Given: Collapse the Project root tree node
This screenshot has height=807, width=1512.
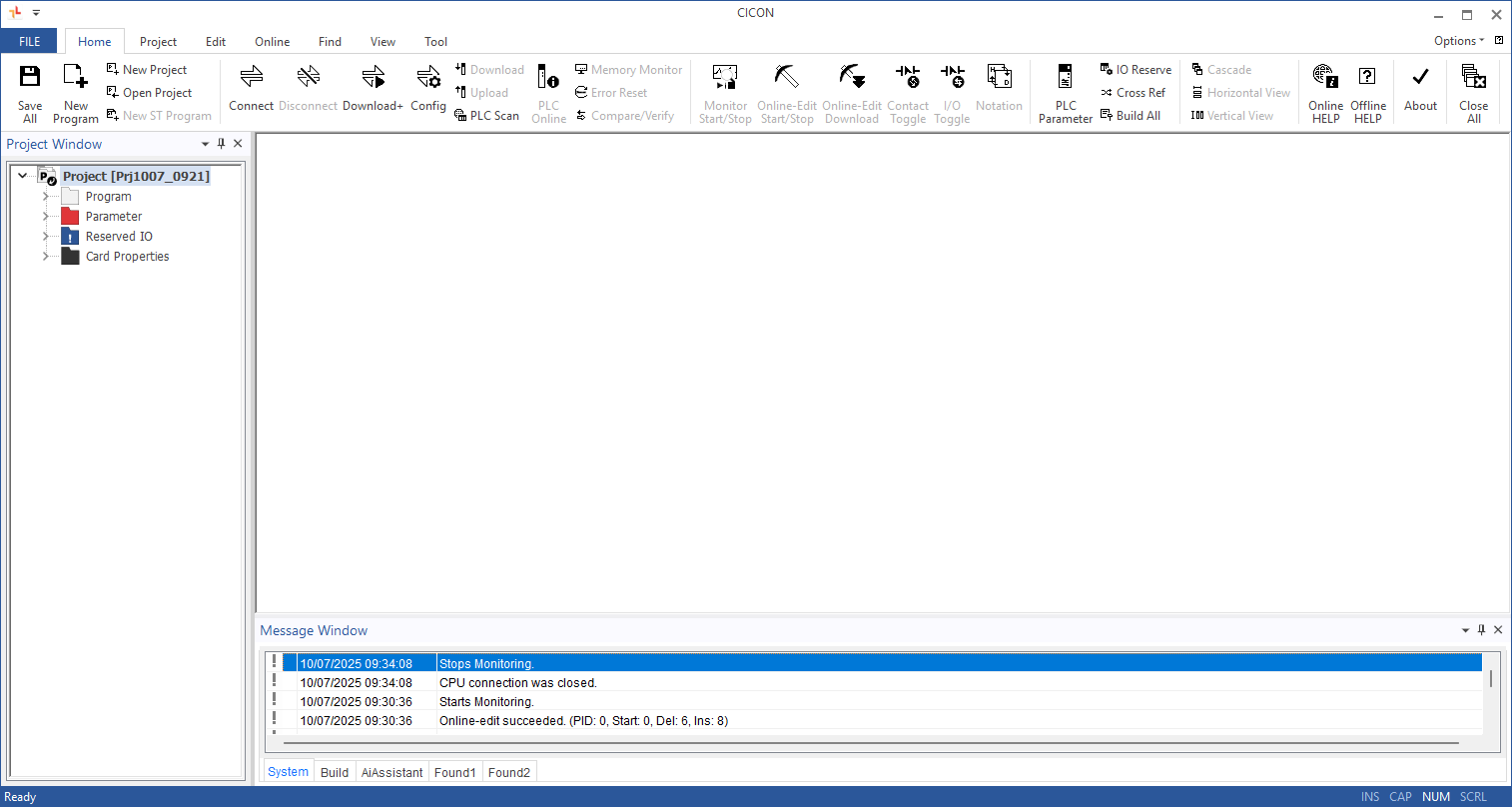Looking at the screenshot, I should click(x=23, y=176).
